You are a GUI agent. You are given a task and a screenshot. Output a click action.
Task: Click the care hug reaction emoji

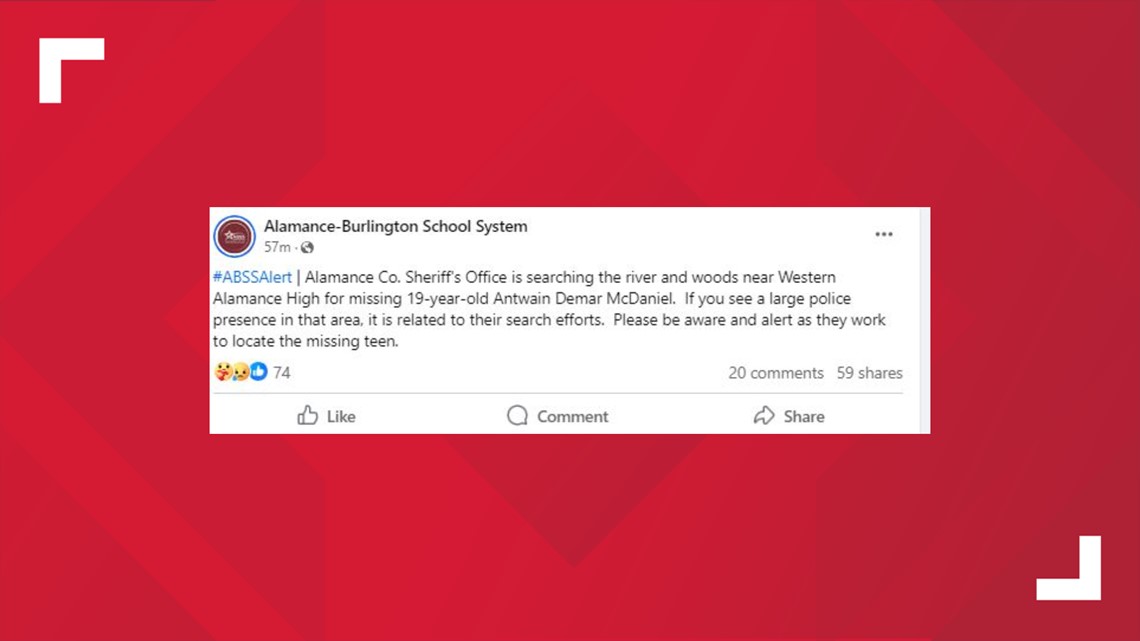tap(223, 372)
